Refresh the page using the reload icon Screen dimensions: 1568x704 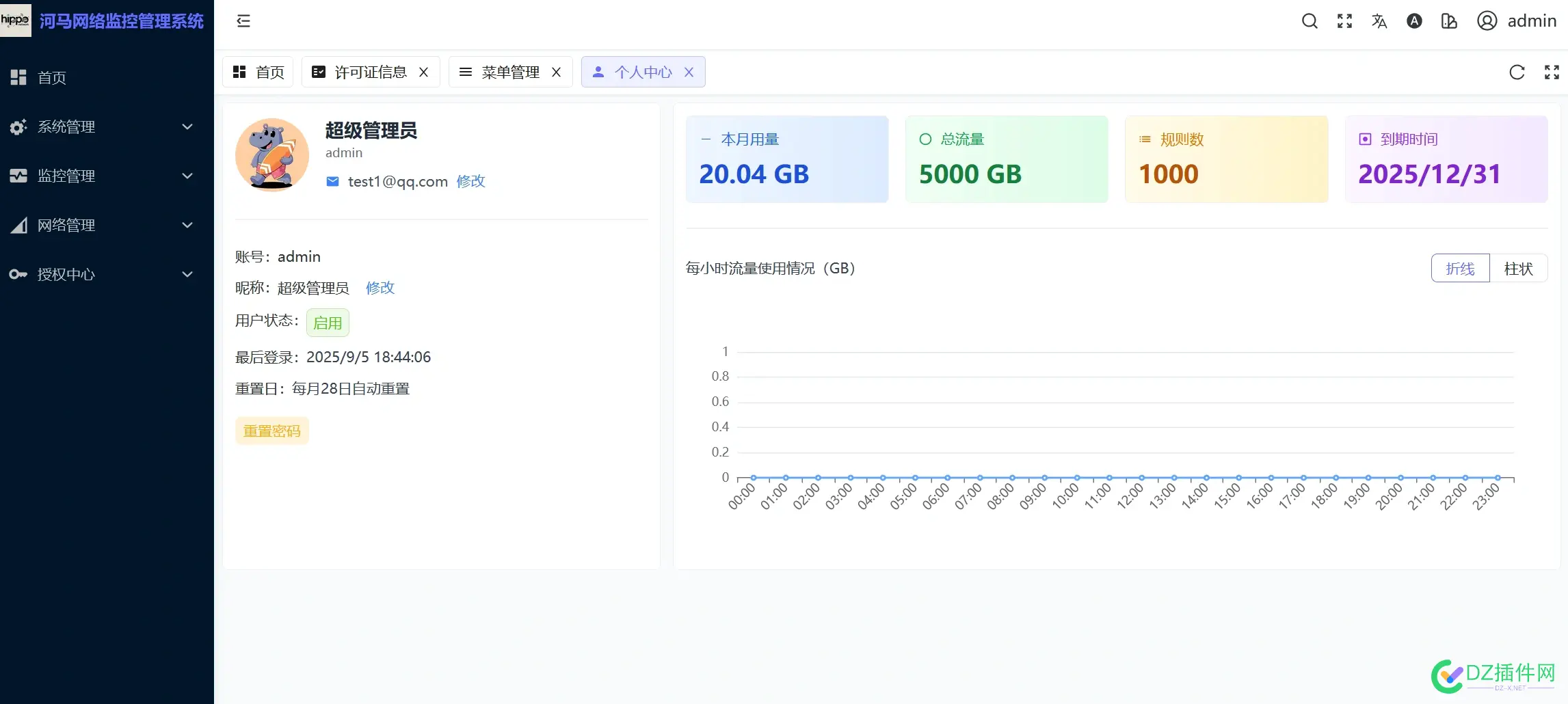1517,72
